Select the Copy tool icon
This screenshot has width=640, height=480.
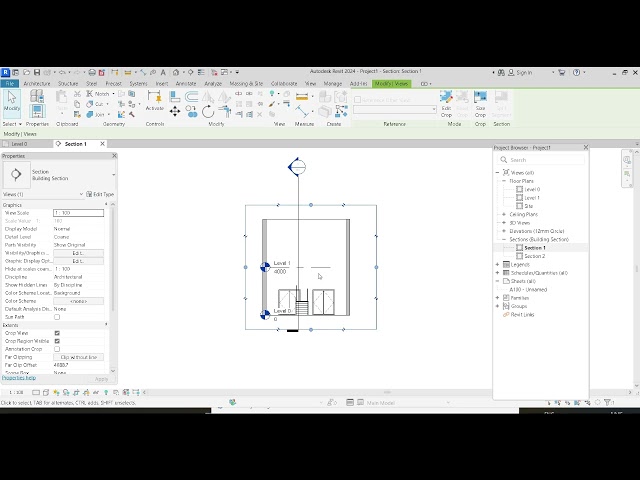point(191,111)
